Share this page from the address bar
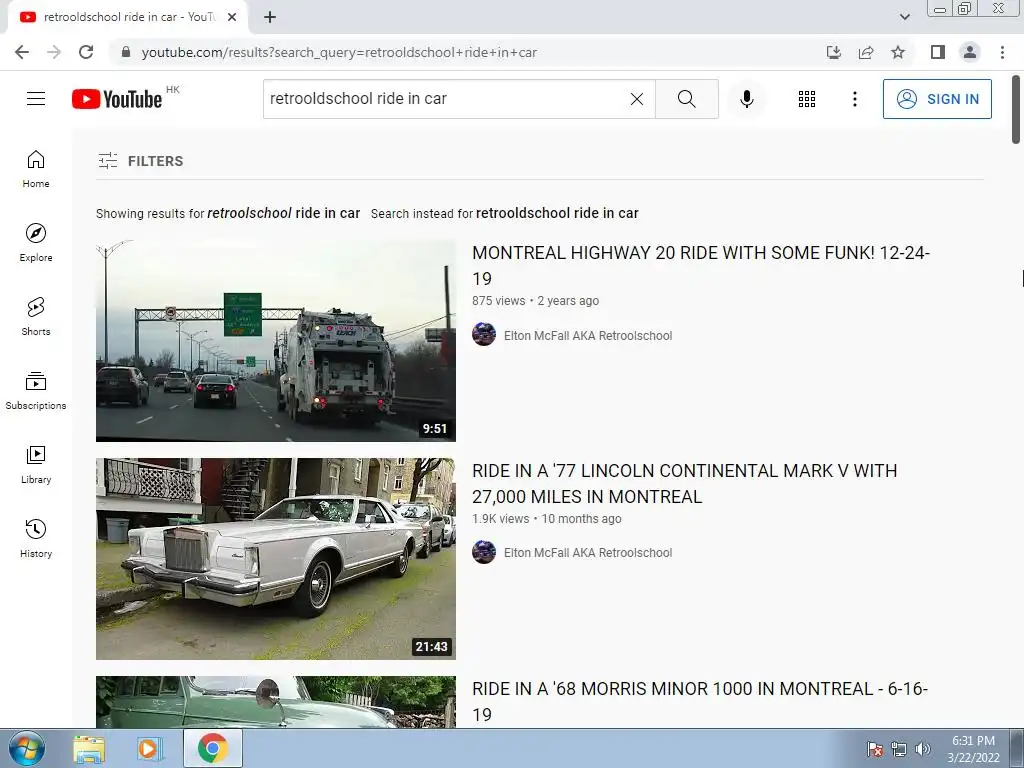1024x768 pixels. (866, 52)
